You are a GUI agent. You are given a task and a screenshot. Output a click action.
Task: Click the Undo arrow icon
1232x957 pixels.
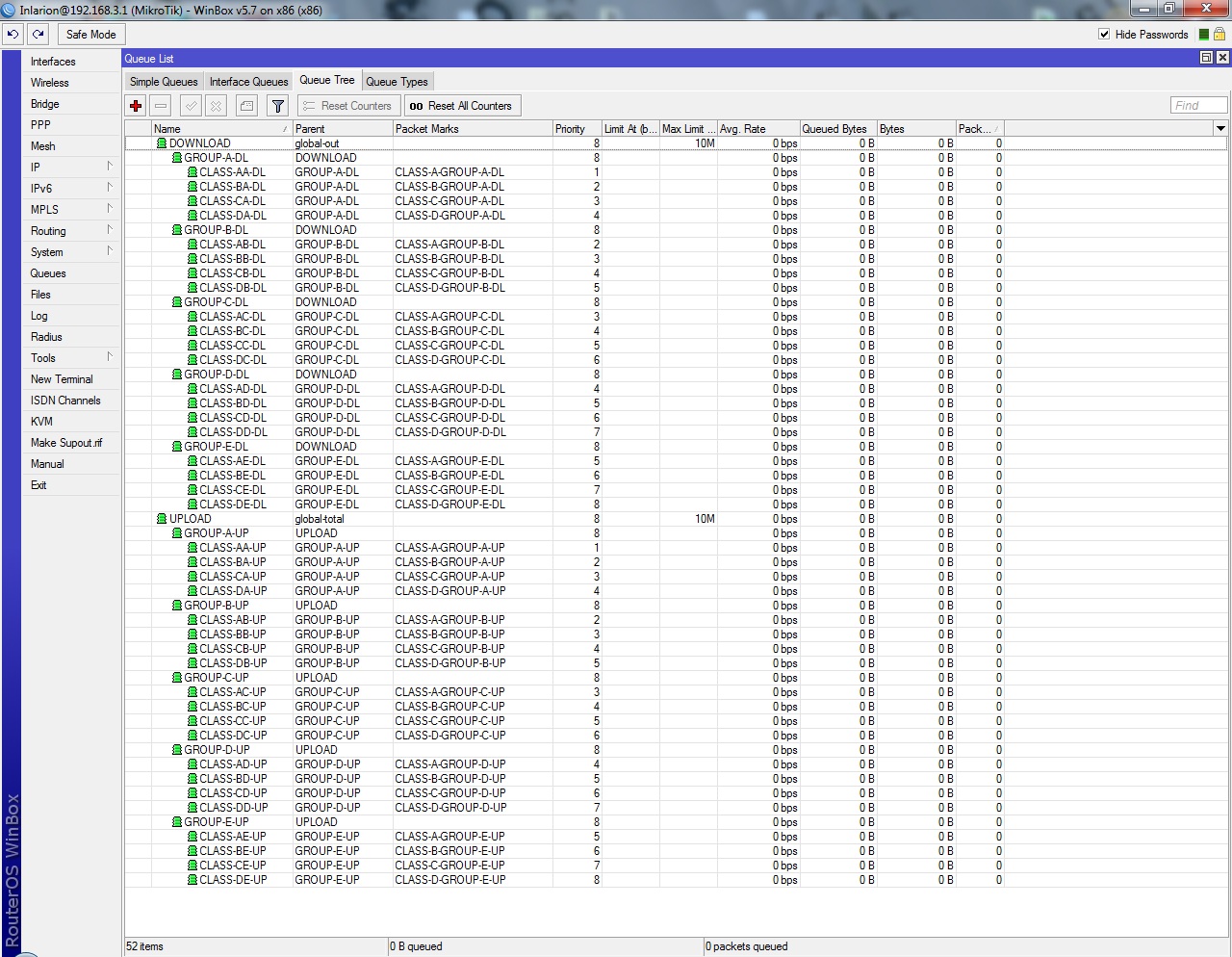(13, 34)
